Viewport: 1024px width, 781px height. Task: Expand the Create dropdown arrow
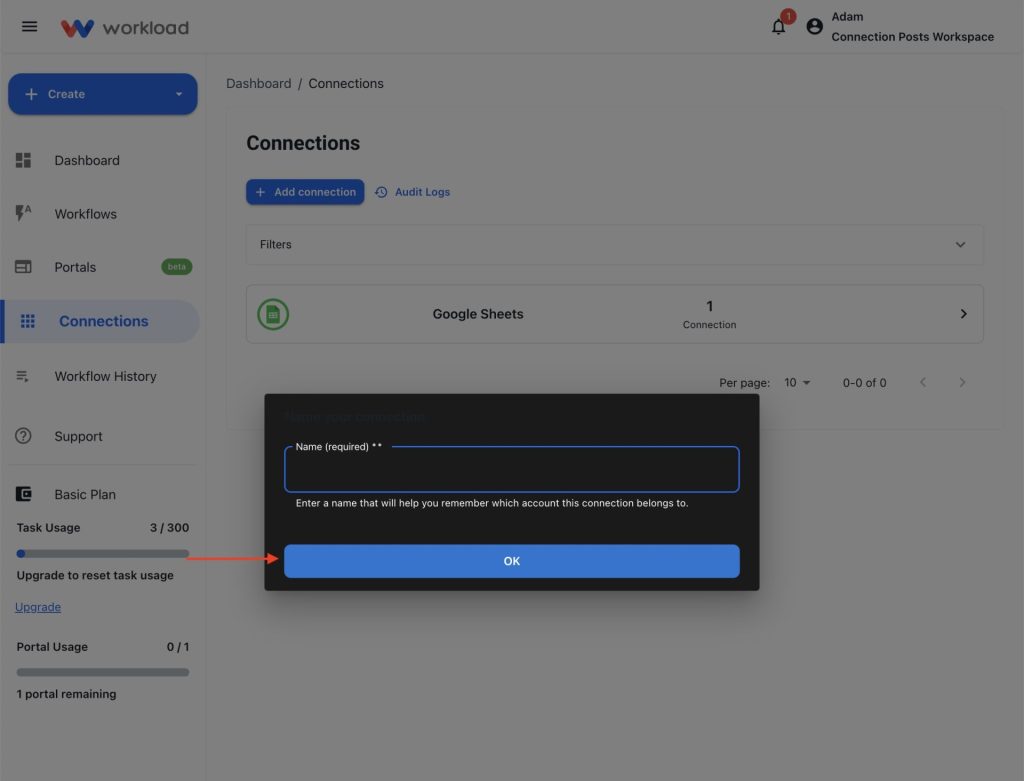[179, 94]
